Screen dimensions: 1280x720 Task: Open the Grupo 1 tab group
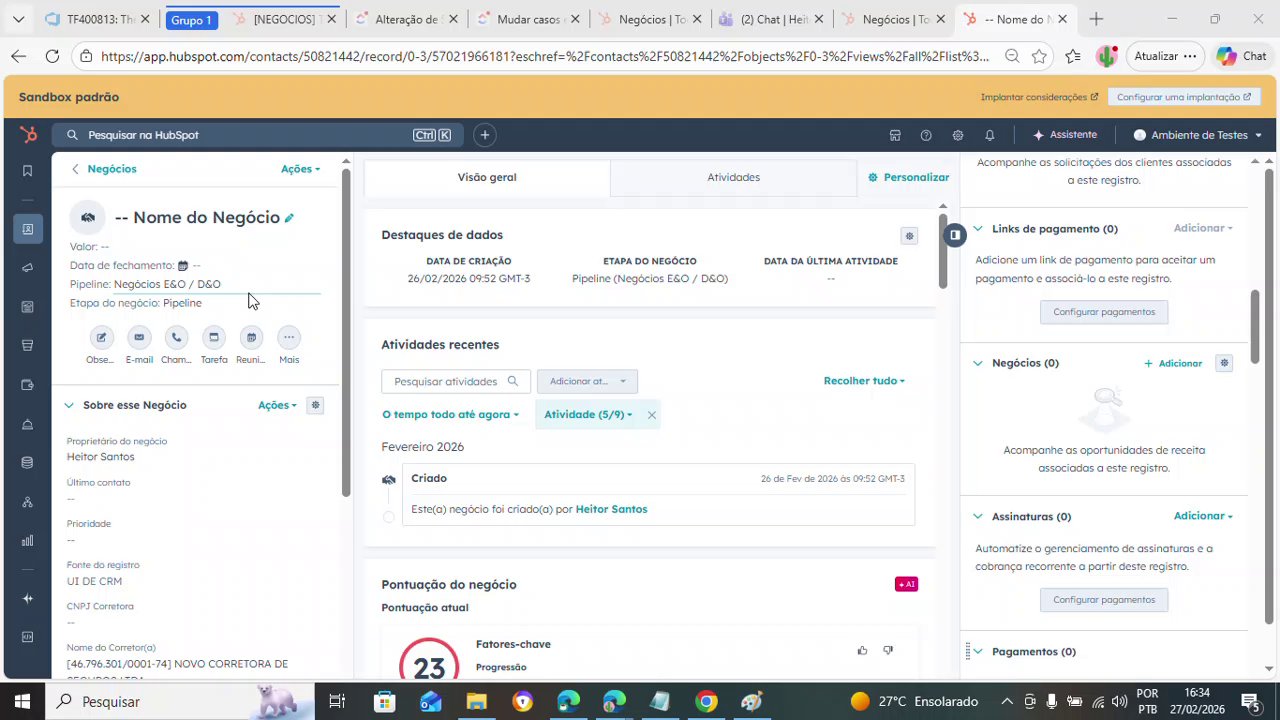click(x=191, y=20)
